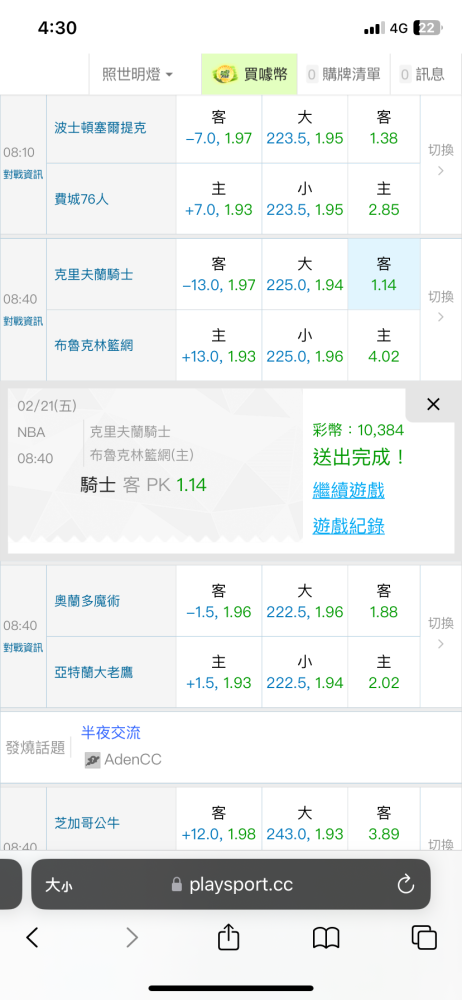
Task: Go back with Safari back arrow
Action: tap(33, 938)
